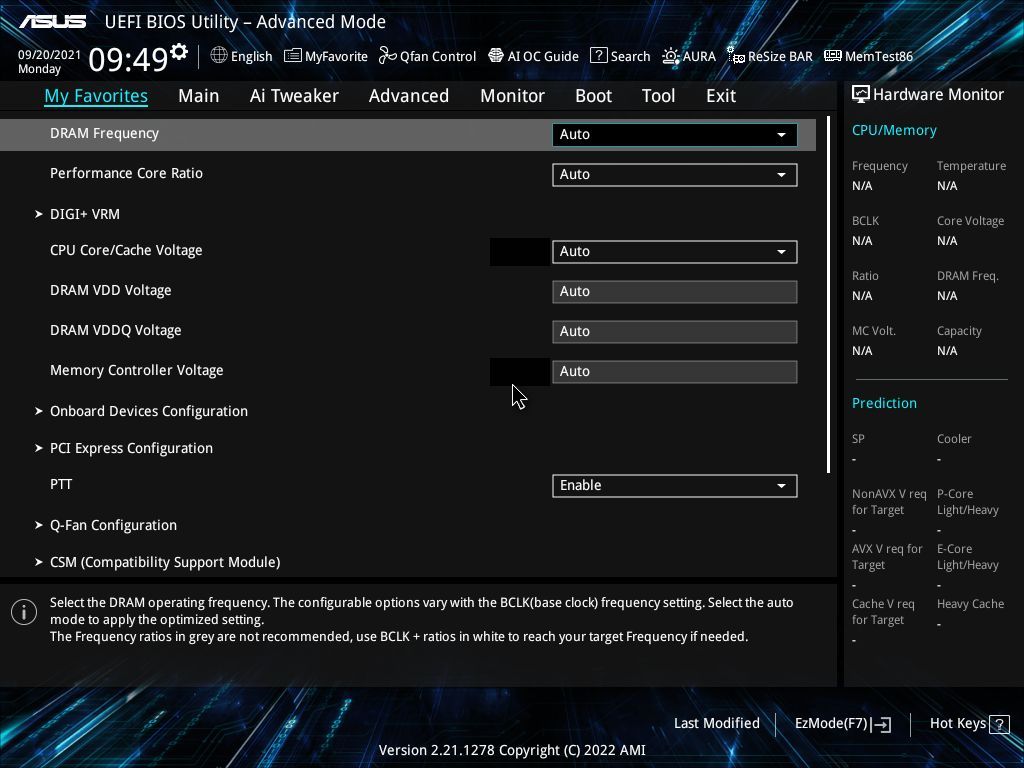Viewport: 1024px width, 768px height.
Task: Open DRAM Frequency dropdown
Action: pos(675,135)
